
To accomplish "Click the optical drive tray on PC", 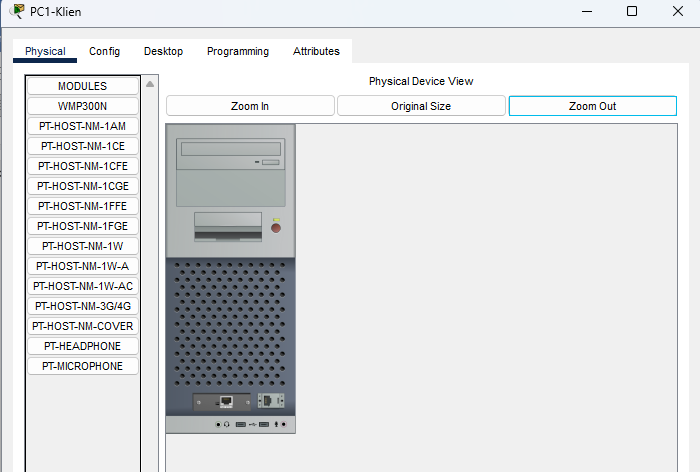I will tap(231, 149).
